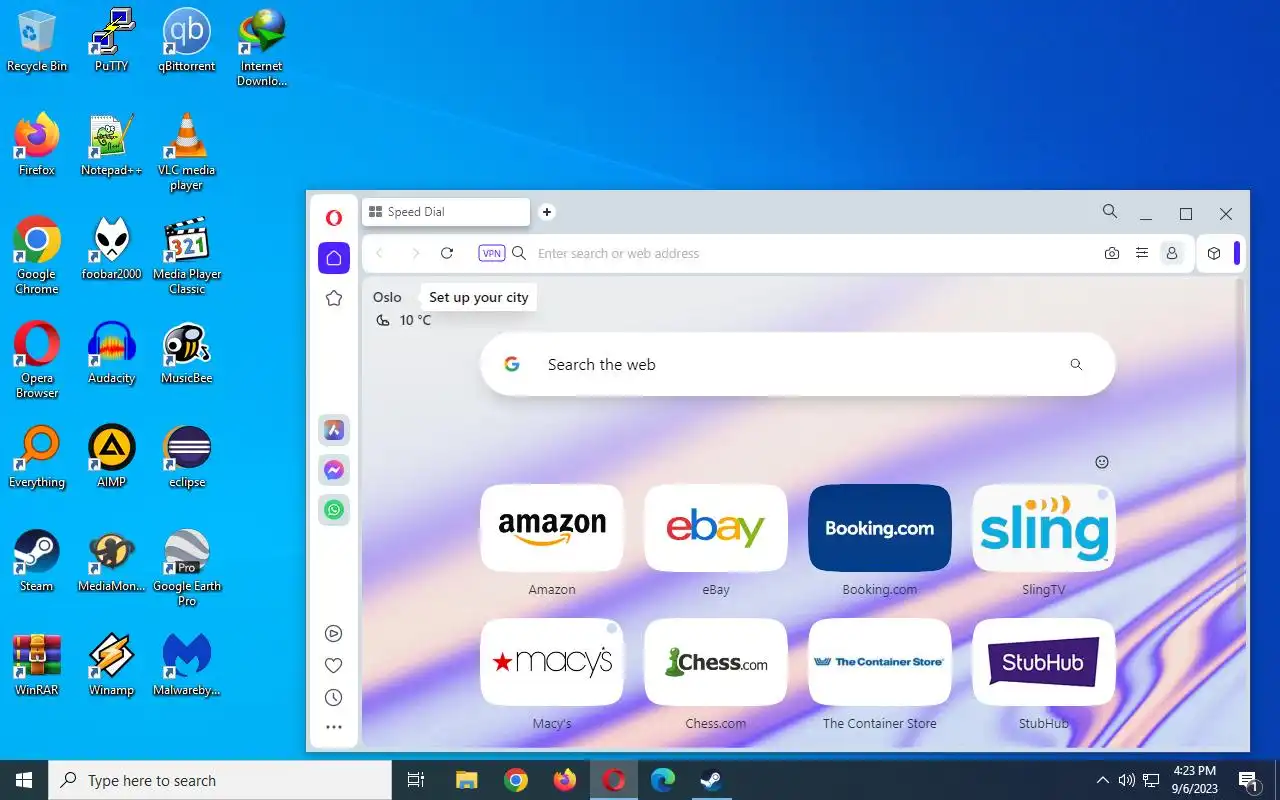This screenshot has height=800, width=1280.
Task: Open the notification center icon
Action: [x=1248, y=780]
